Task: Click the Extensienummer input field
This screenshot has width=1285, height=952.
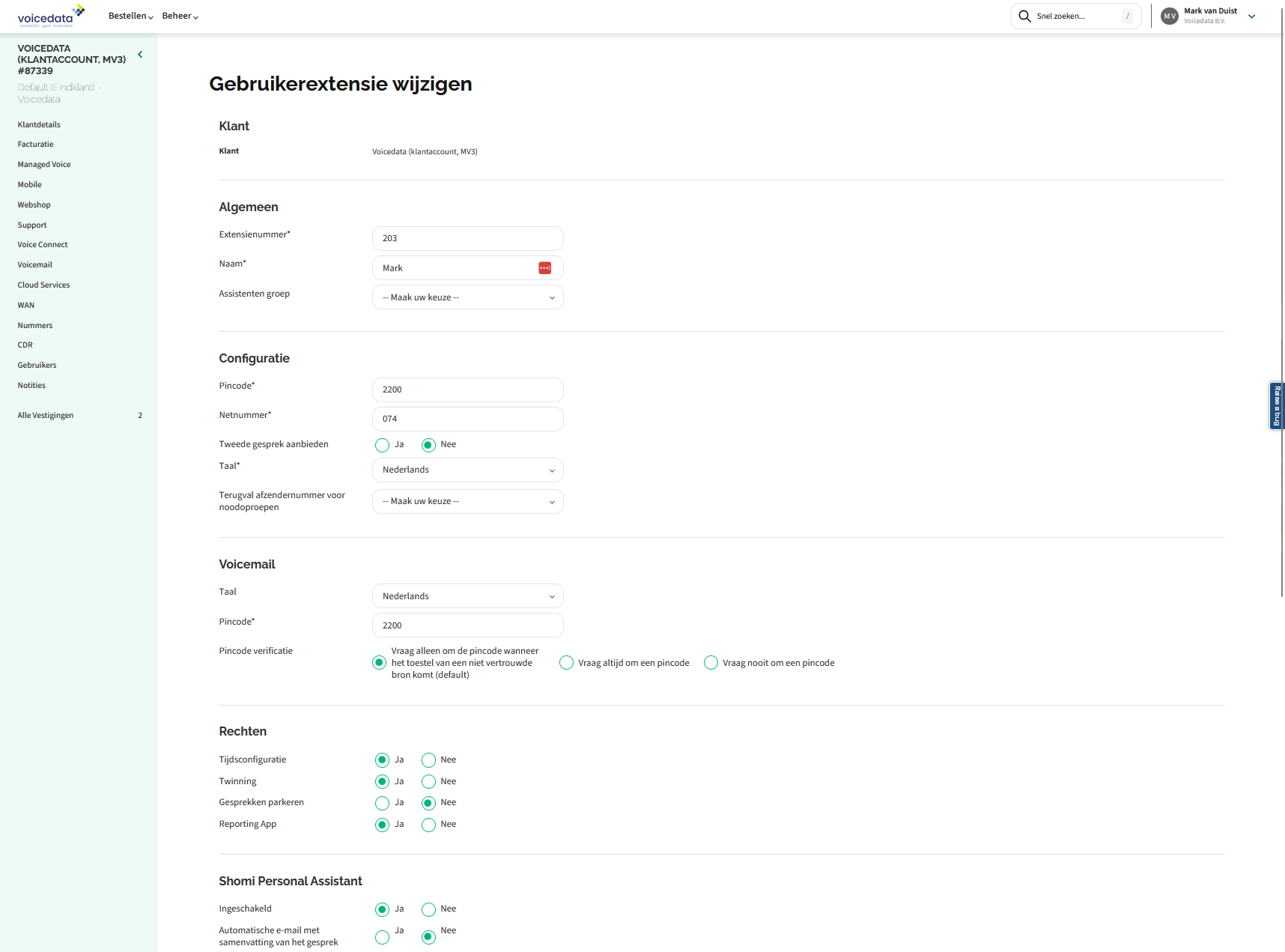Action: coord(467,238)
